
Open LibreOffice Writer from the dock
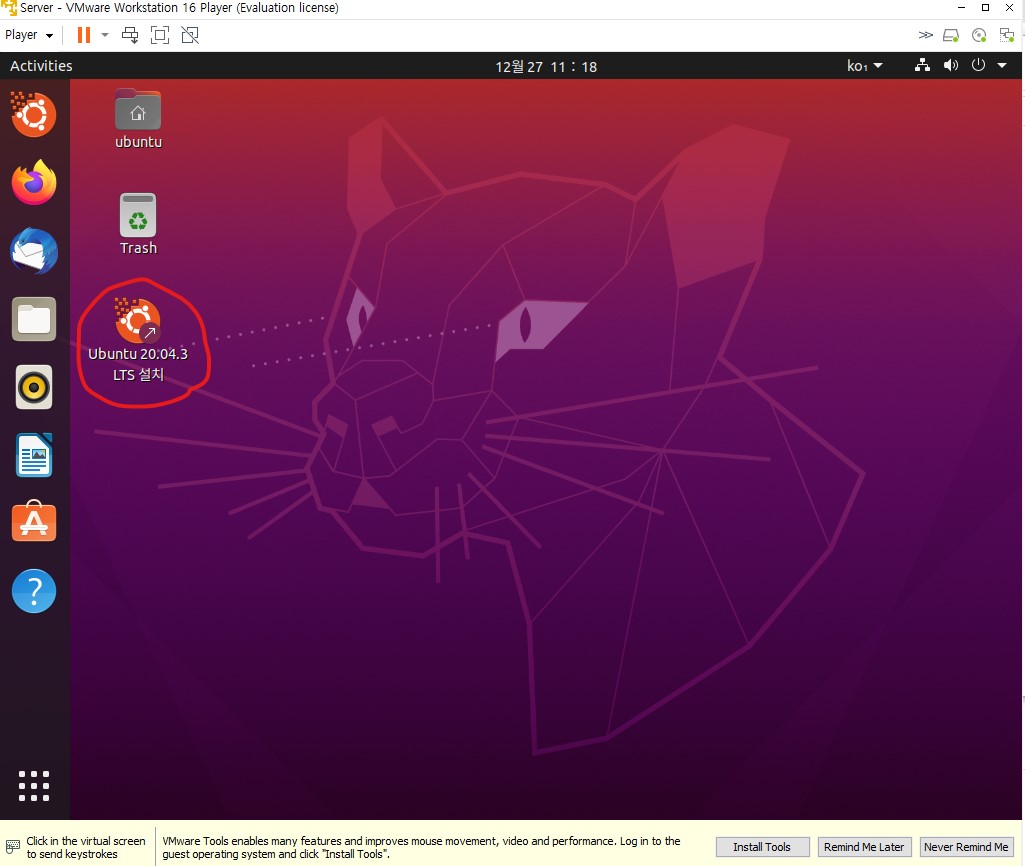point(34,456)
